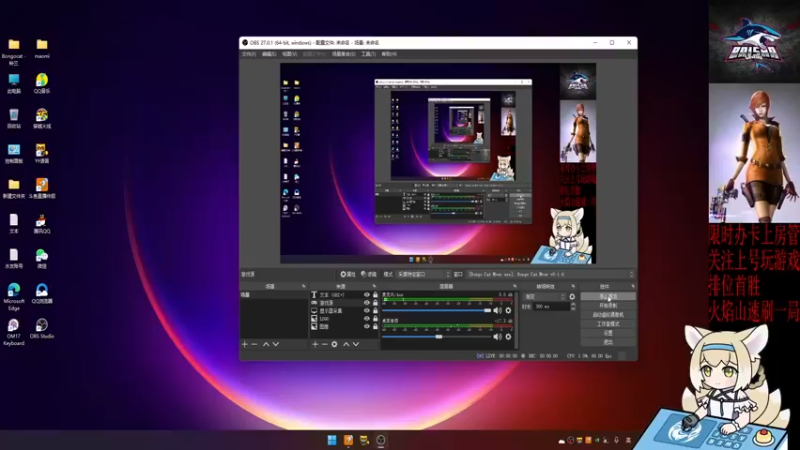Toggle visibility of the 文本 (GDI+) source
The width and height of the screenshot is (800, 450).
(366, 295)
